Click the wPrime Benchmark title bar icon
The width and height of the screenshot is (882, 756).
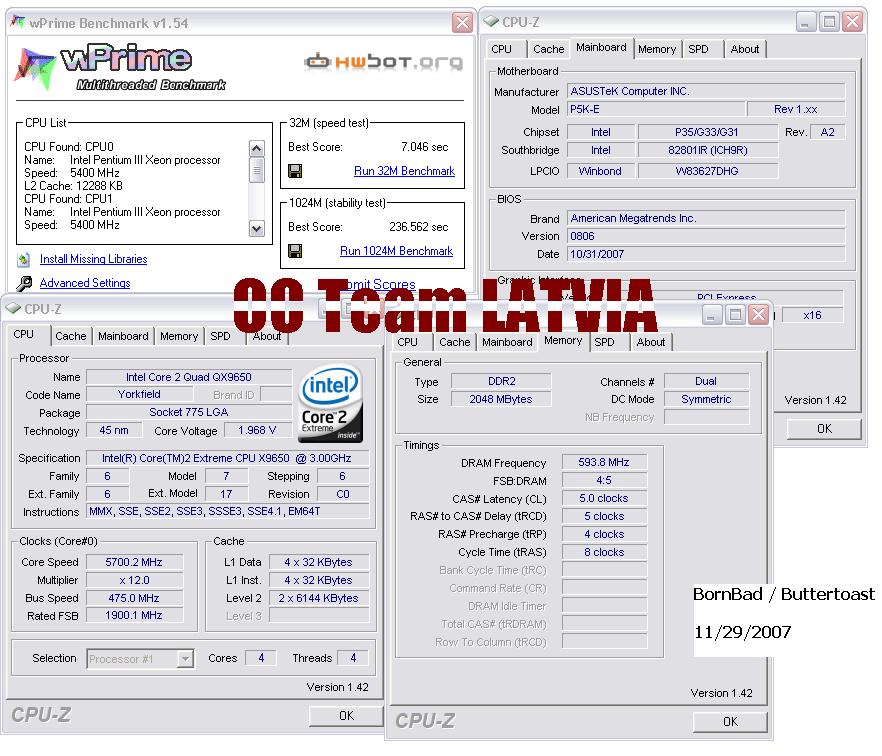[18, 22]
